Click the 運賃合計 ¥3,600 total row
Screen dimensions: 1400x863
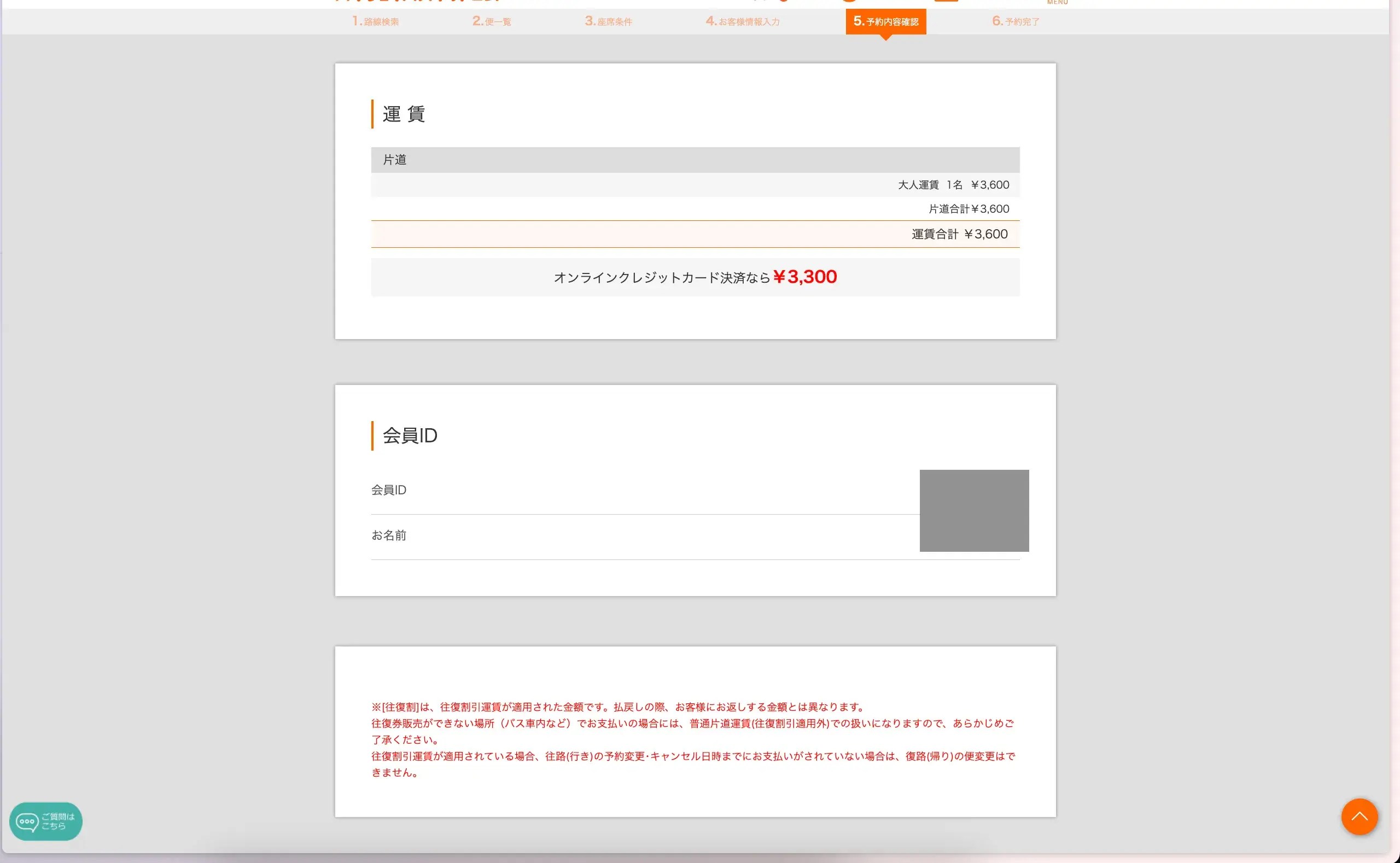(x=959, y=234)
